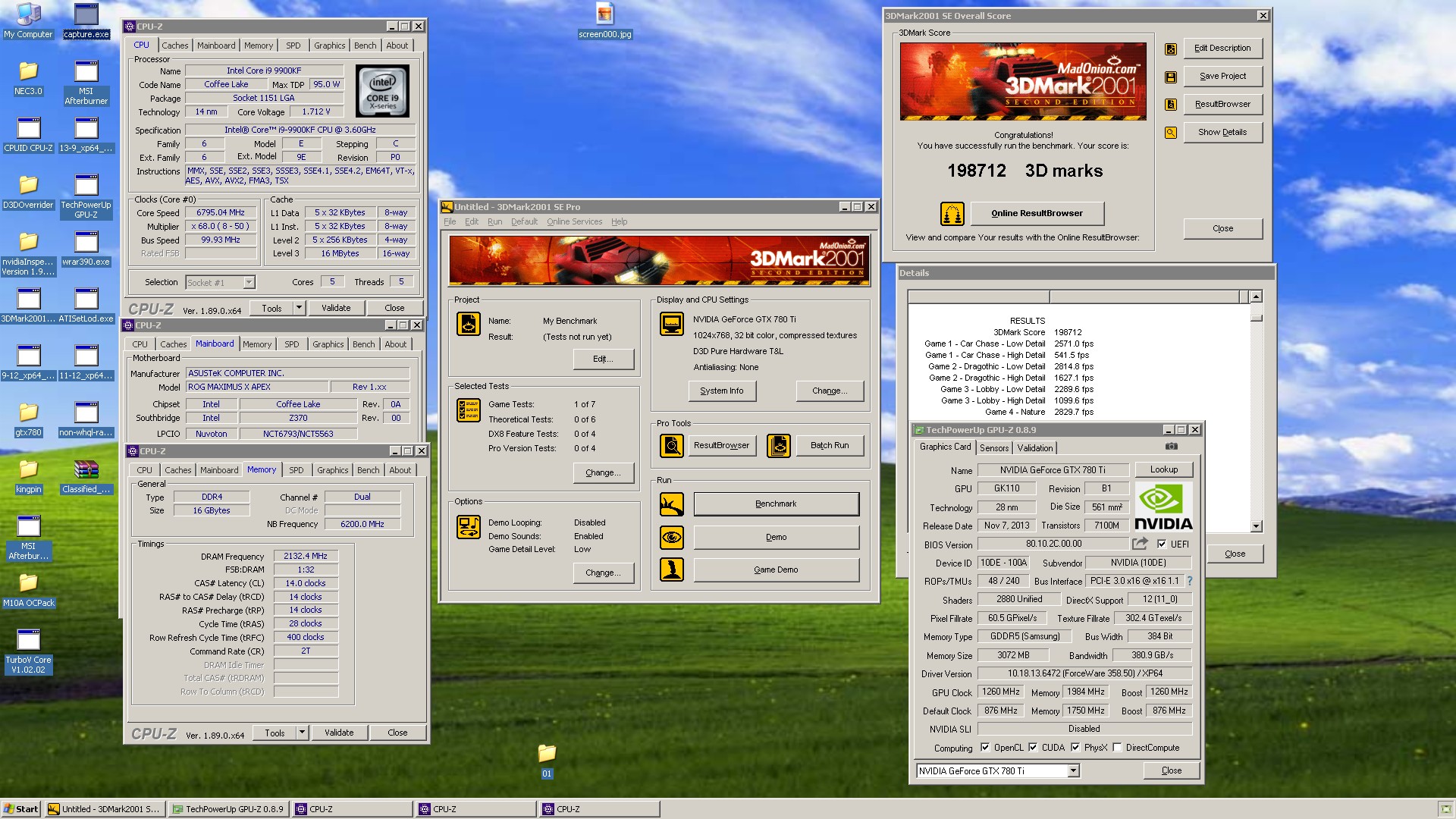Click Show Details magnifier icon
The height and width of the screenshot is (819, 1456).
(1171, 133)
